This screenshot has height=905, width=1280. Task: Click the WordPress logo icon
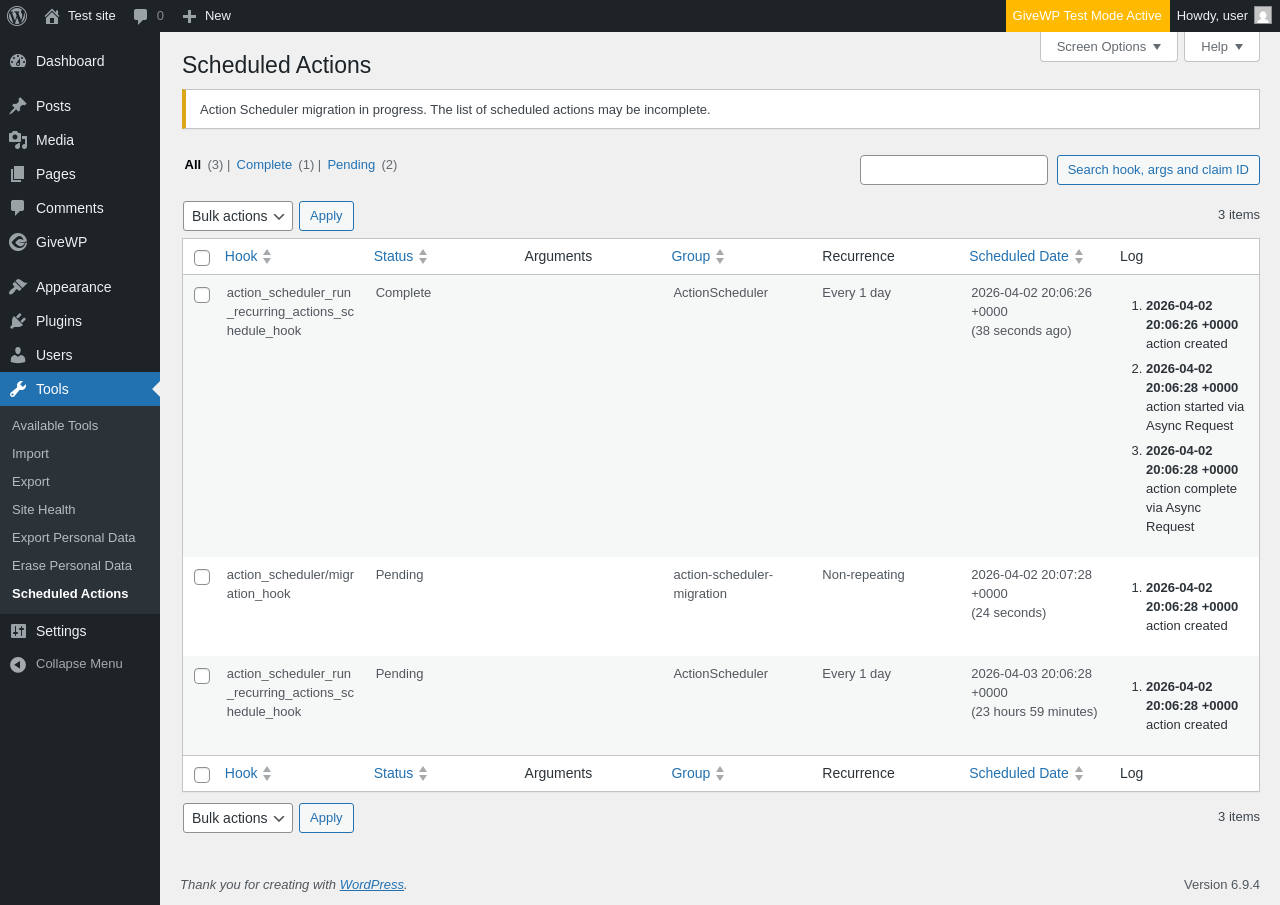point(17,16)
